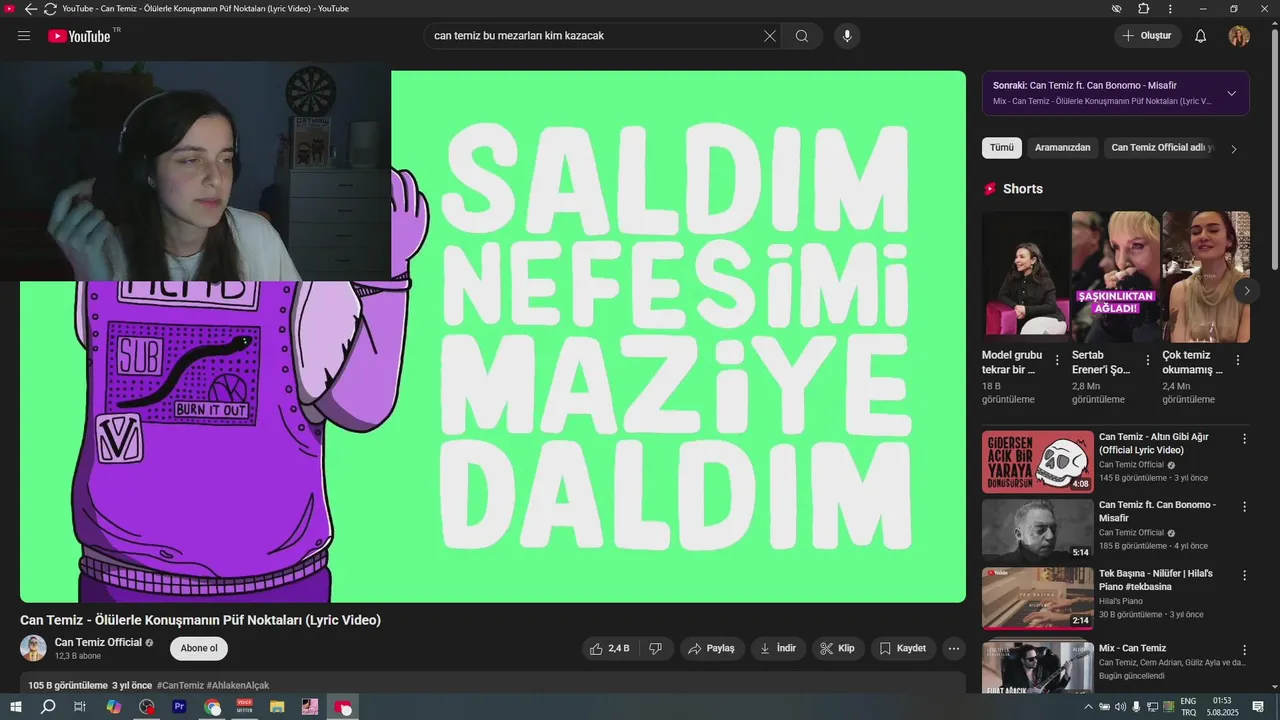
Task: Click the tracking-protection eye icon in title bar
Action: pos(1117,9)
